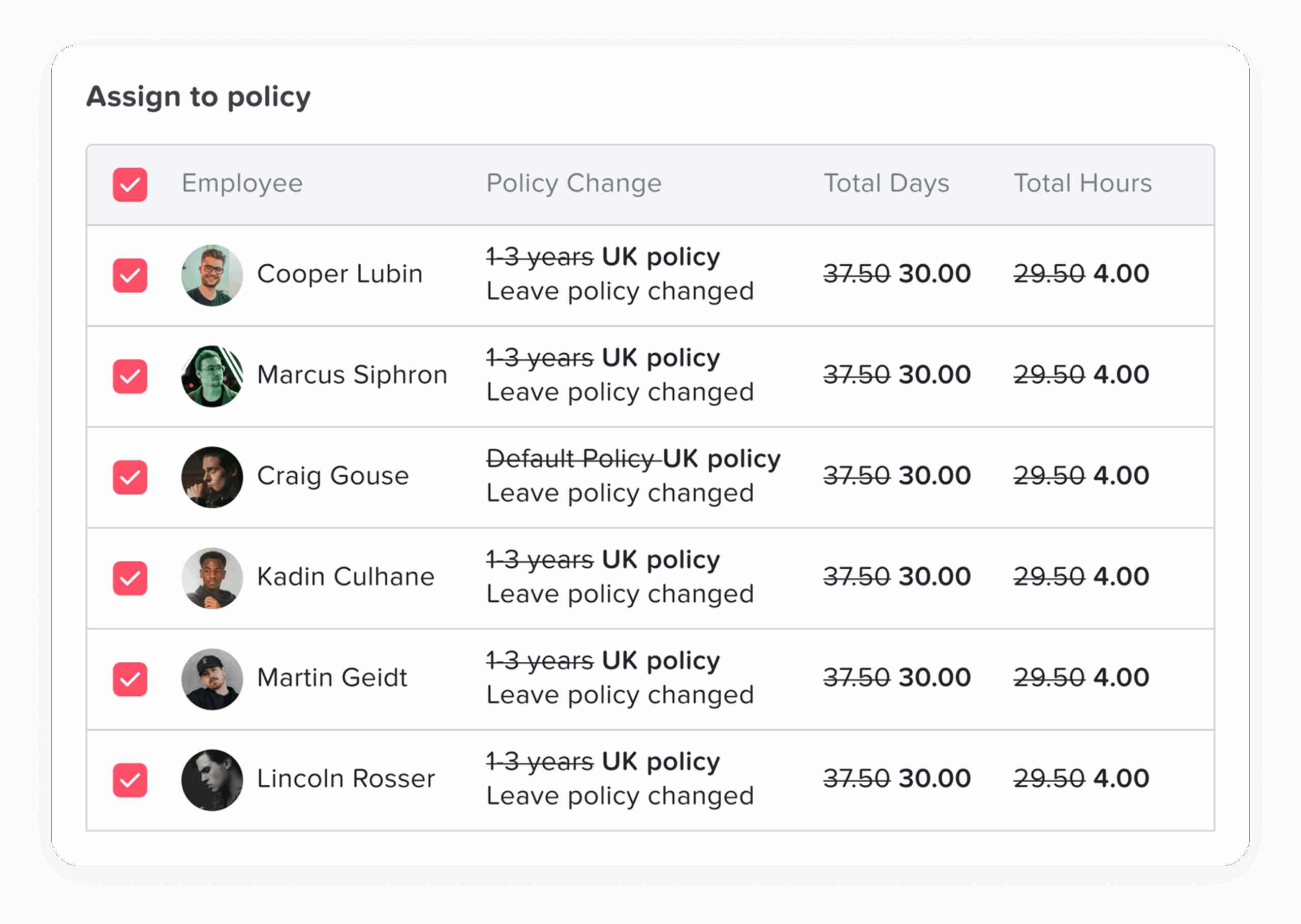Click Martin Geidt's profile avatar
1301x924 pixels.
211,679
